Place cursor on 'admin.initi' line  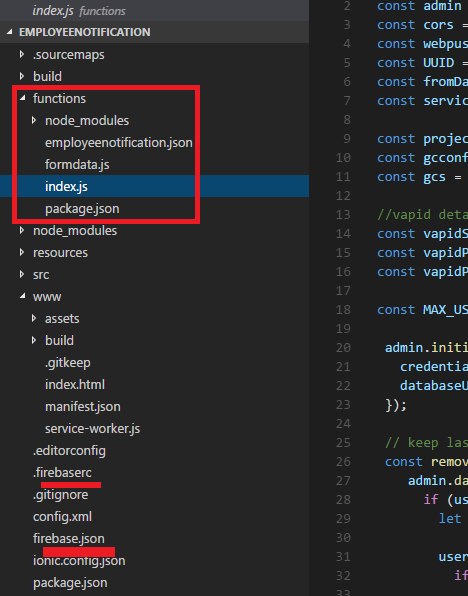426,348
